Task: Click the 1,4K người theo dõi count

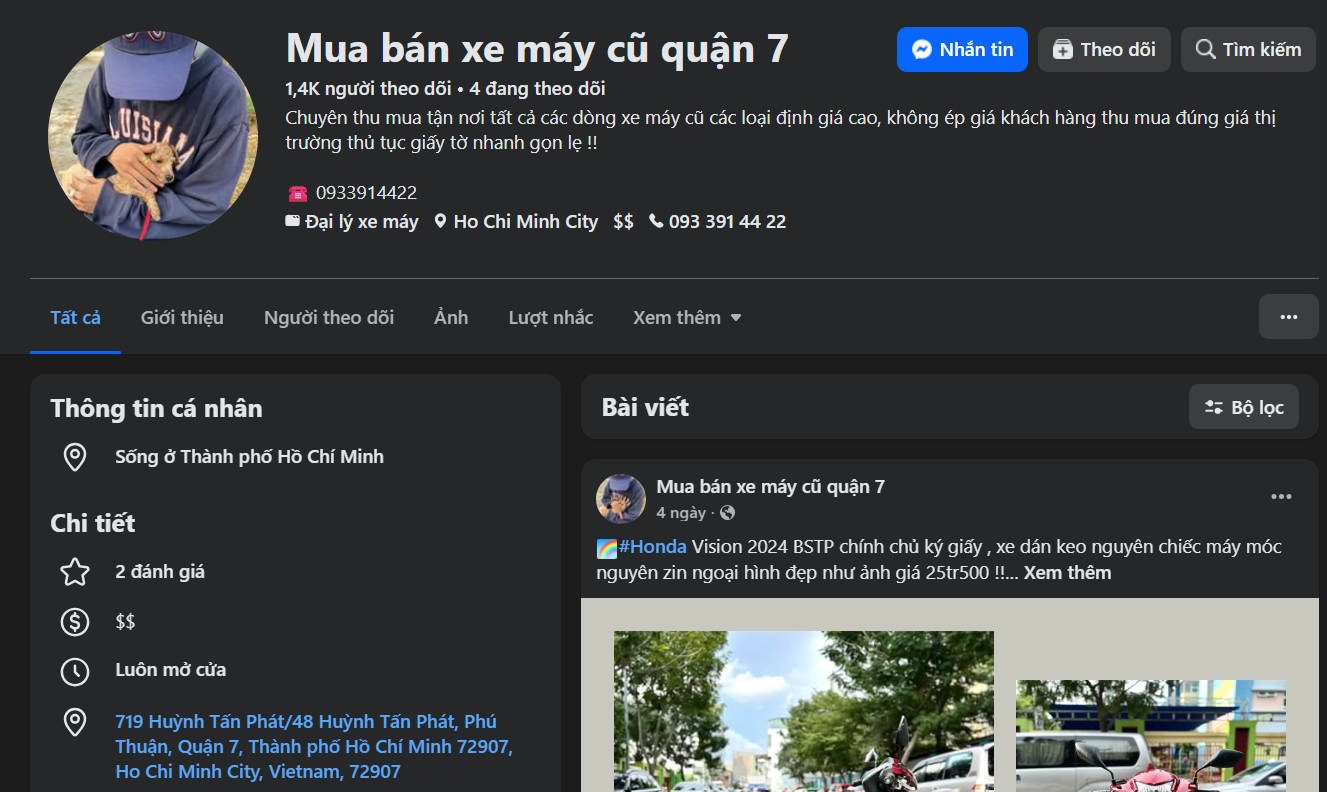Action: tap(368, 89)
